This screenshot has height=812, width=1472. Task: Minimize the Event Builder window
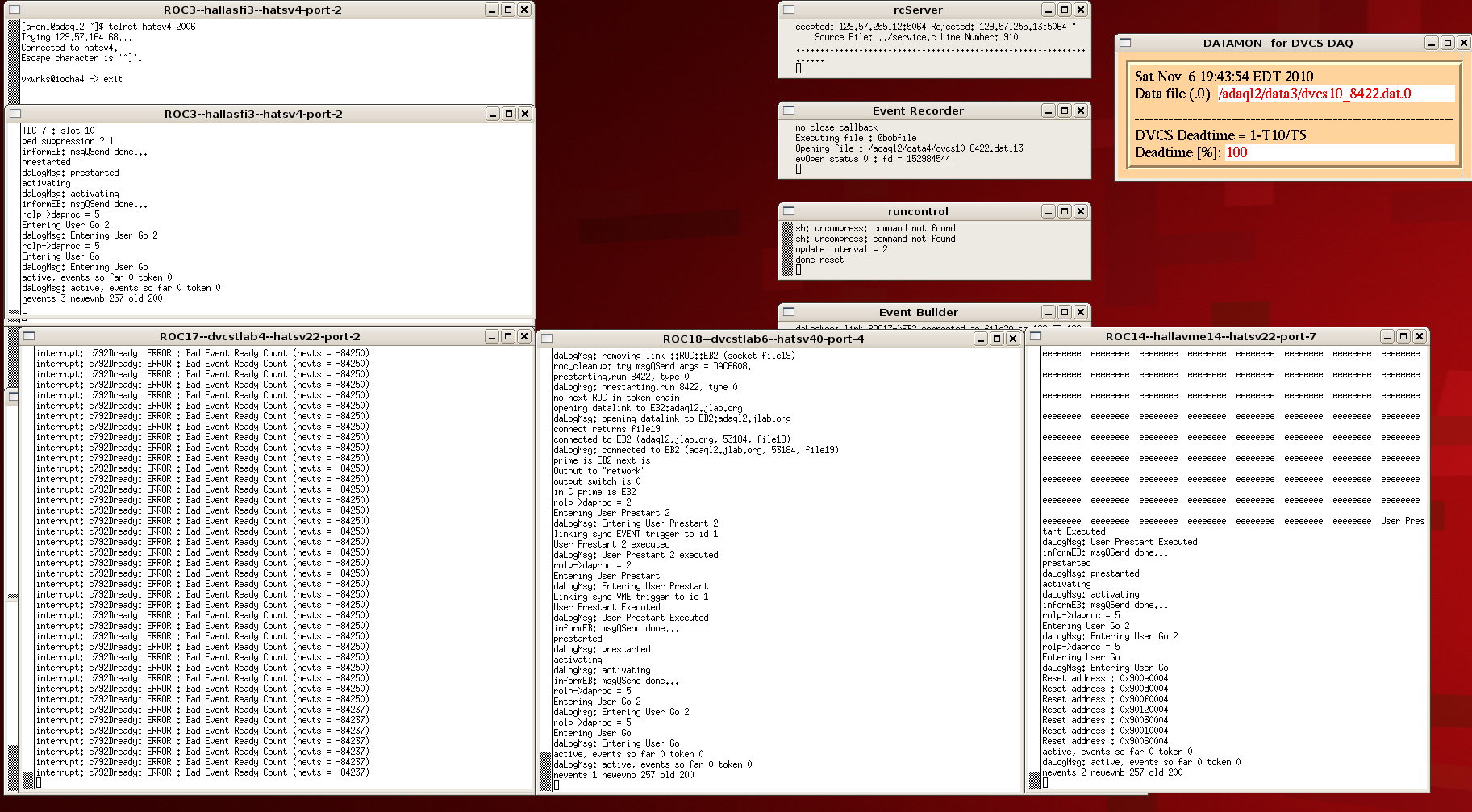coord(1049,312)
